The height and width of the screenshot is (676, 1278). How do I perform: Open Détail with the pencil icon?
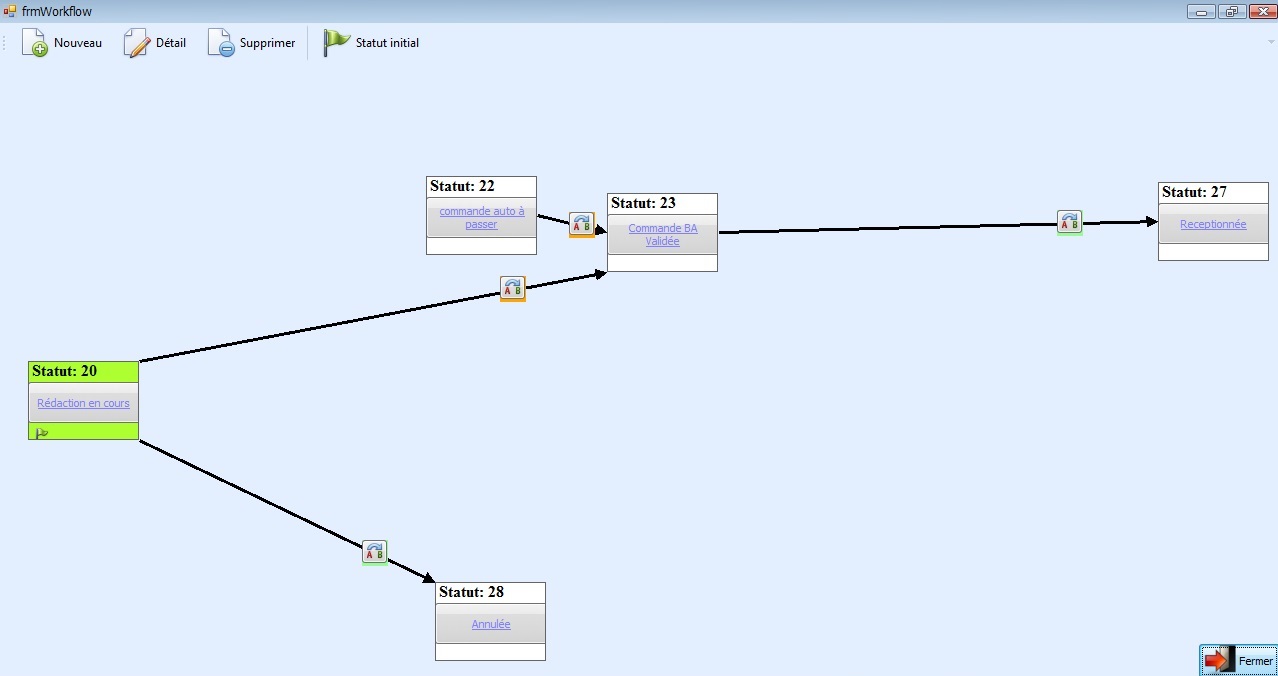pyautogui.click(x=137, y=43)
